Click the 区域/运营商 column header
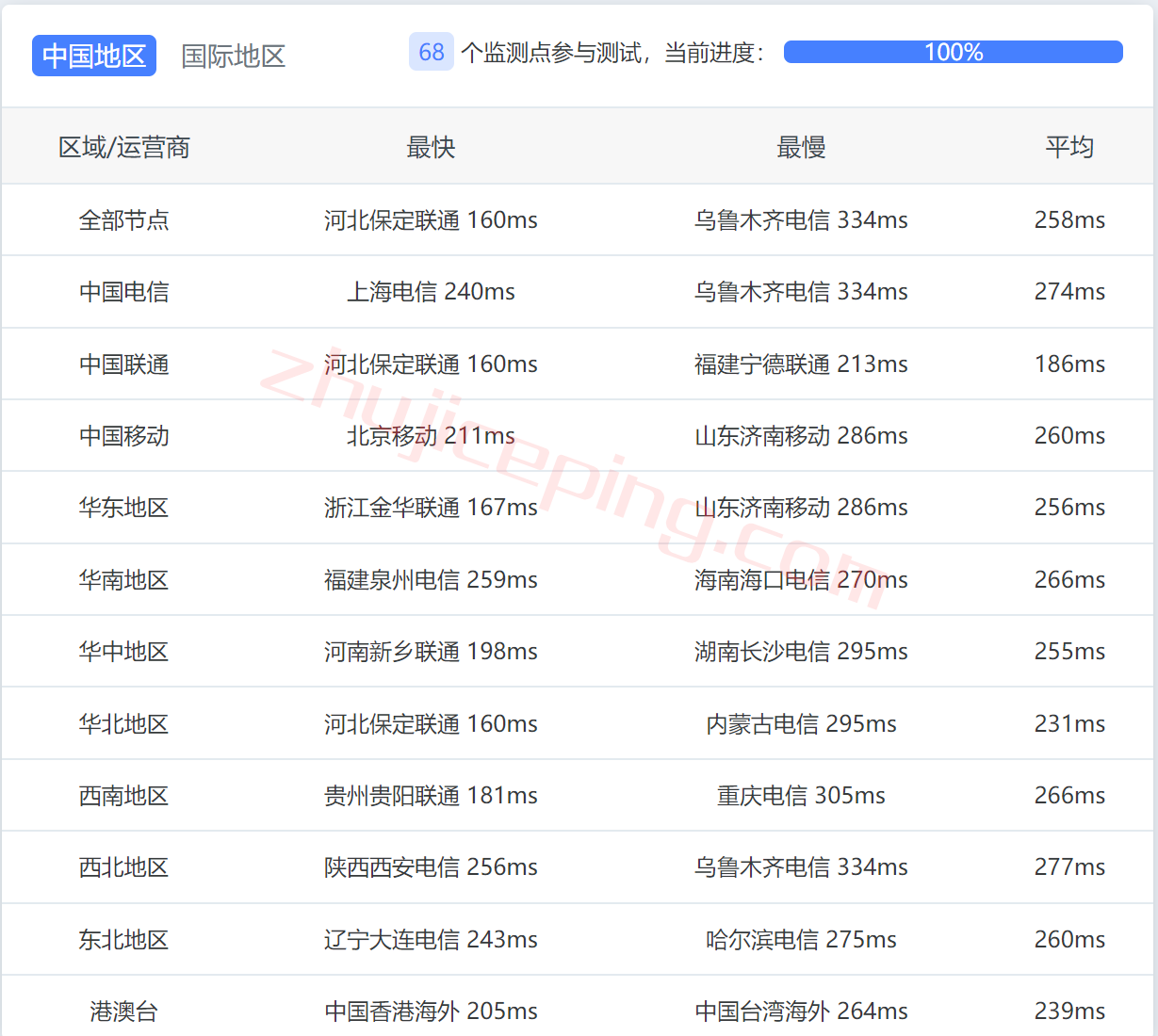This screenshot has height=1036, width=1158. pos(124,147)
